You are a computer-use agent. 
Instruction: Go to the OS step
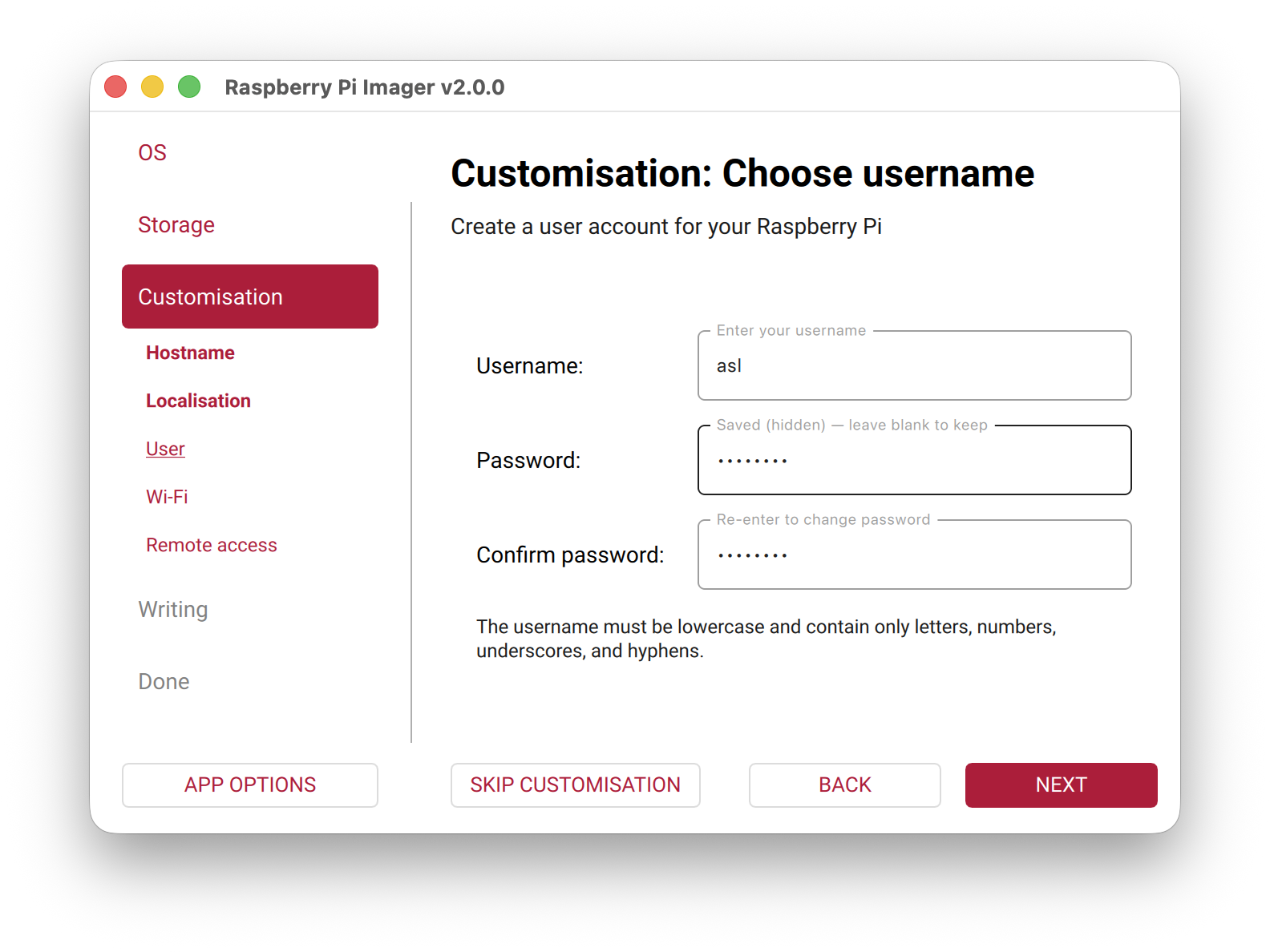152,152
